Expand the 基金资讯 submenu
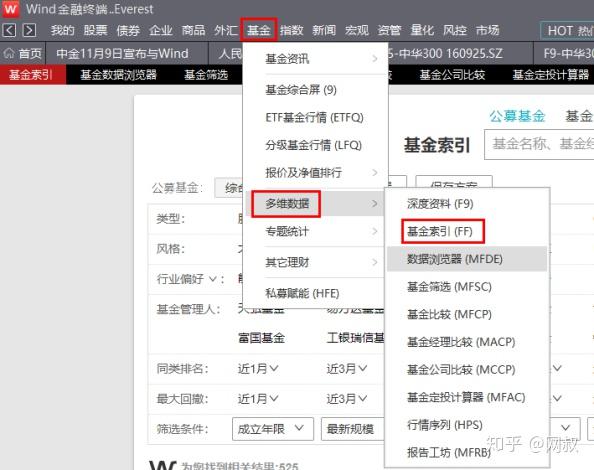The image size is (594, 470). (315, 59)
